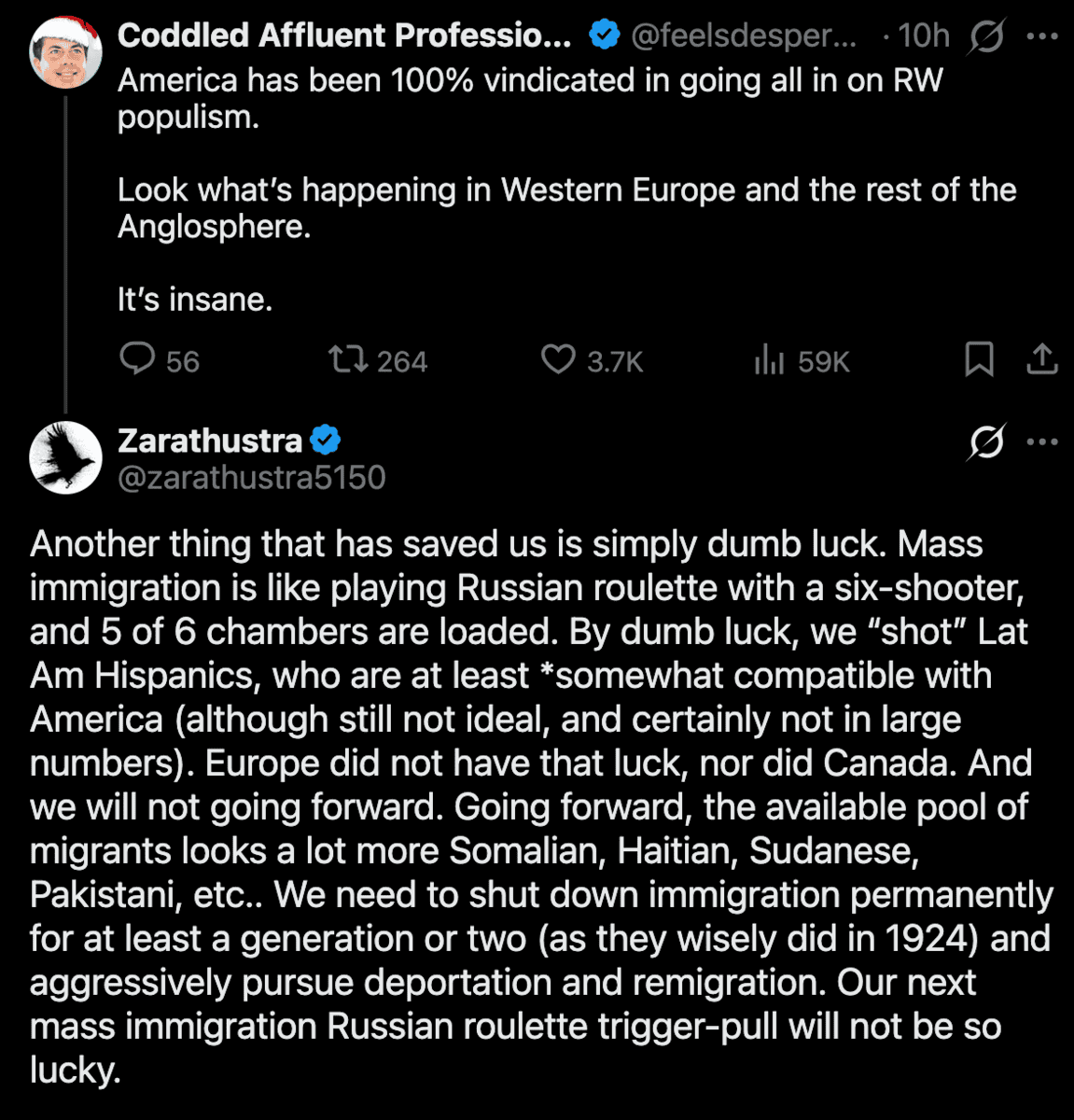Open the more options menu on Zarathustra's tweet
The width and height of the screenshot is (1074, 1120).
[x=1042, y=441]
